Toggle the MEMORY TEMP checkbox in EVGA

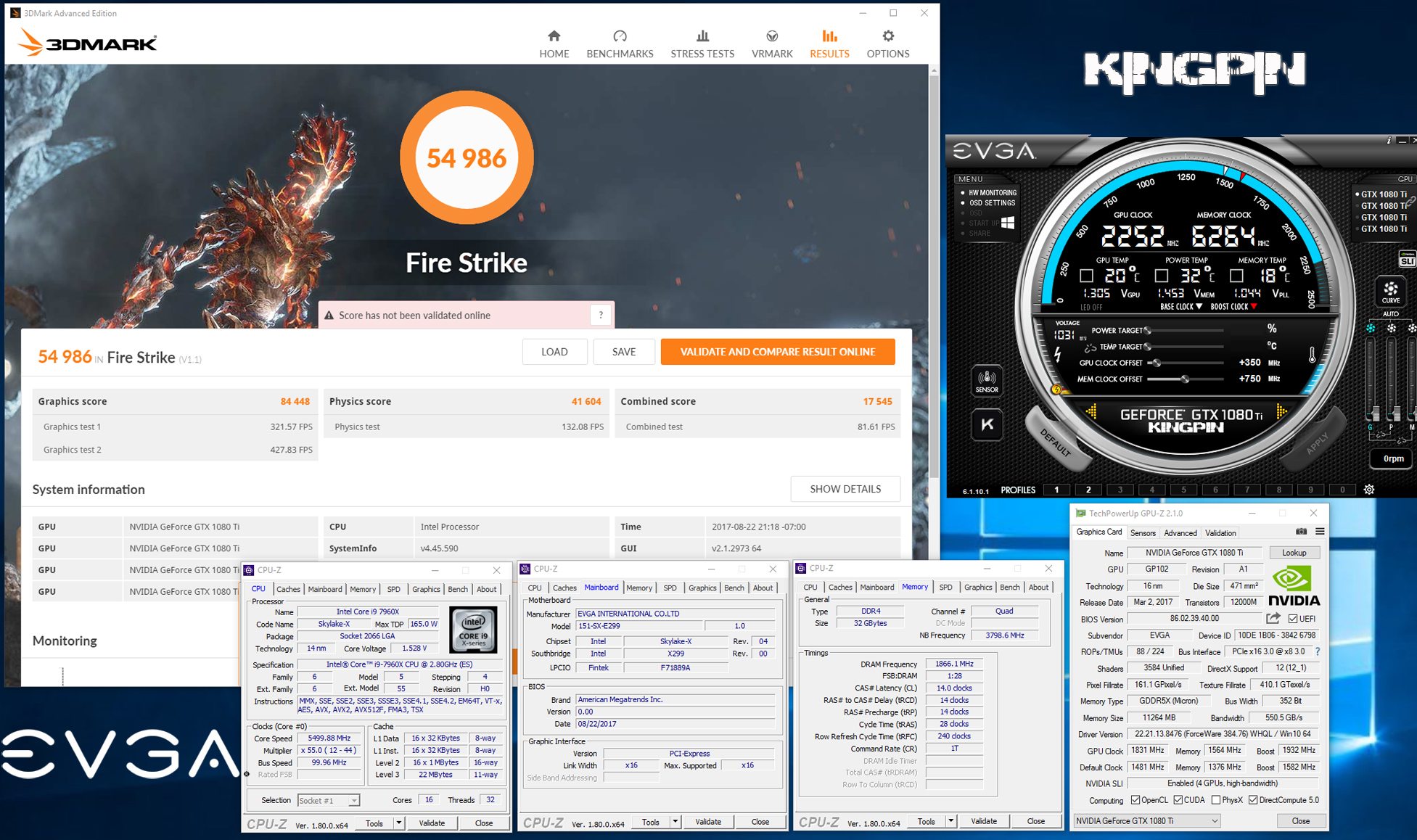click(1236, 276)
